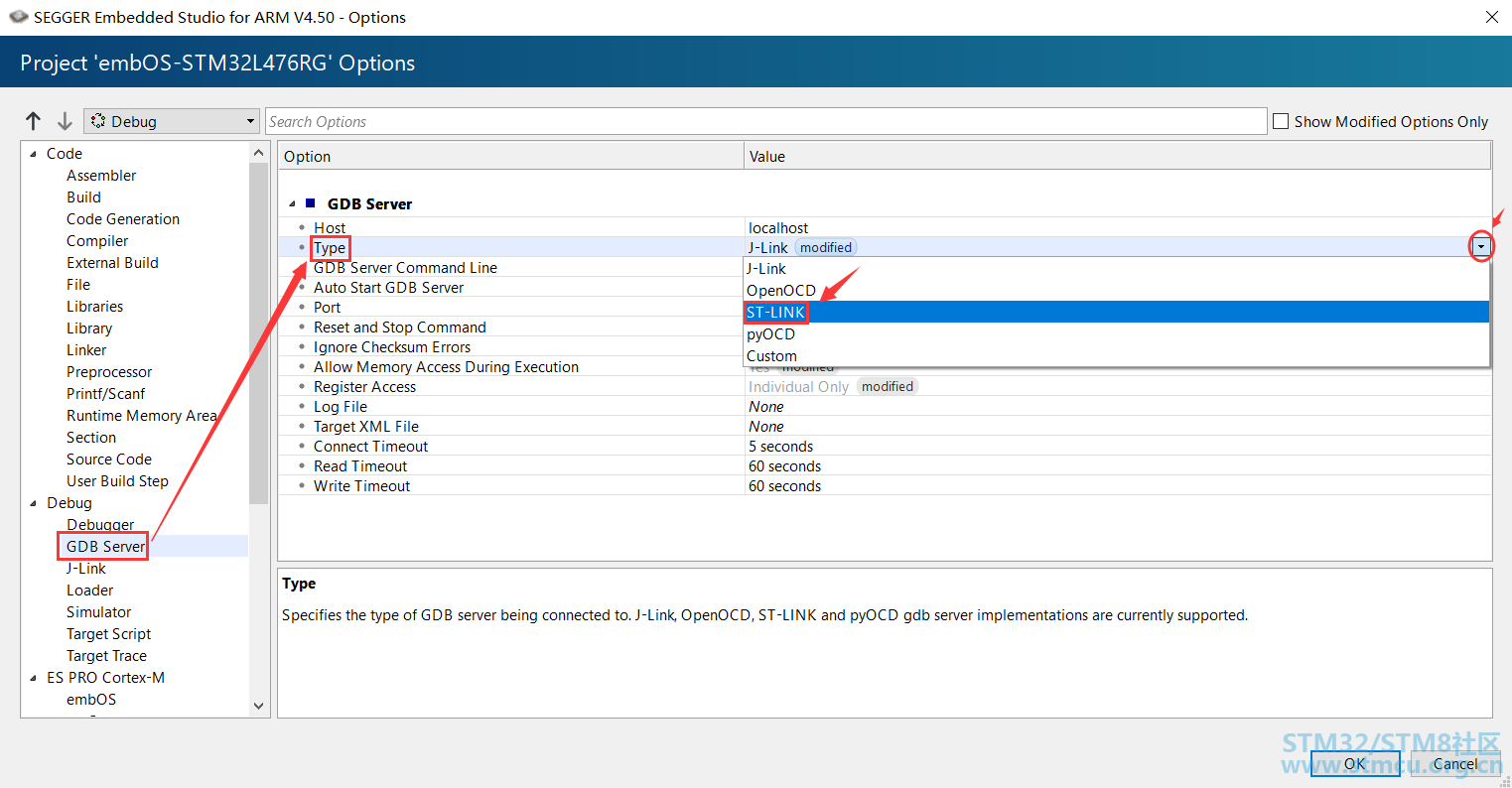
Task: Collapse the Debug tree category
Action: coord(34,503)
